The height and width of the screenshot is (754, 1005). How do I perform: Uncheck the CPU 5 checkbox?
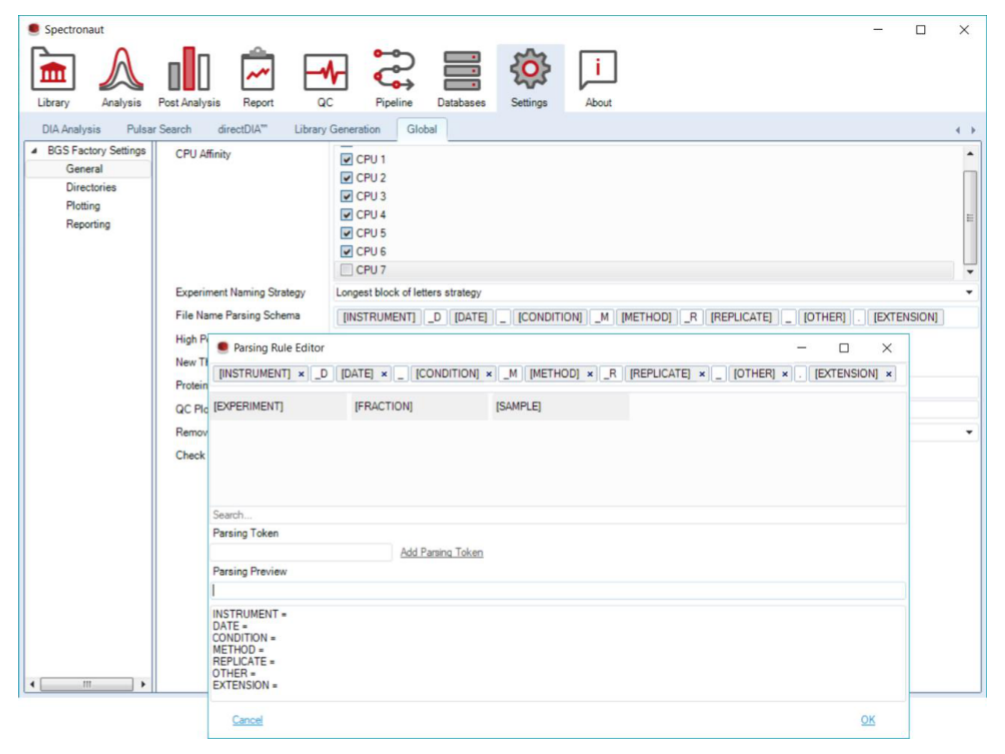pos(347,233)
